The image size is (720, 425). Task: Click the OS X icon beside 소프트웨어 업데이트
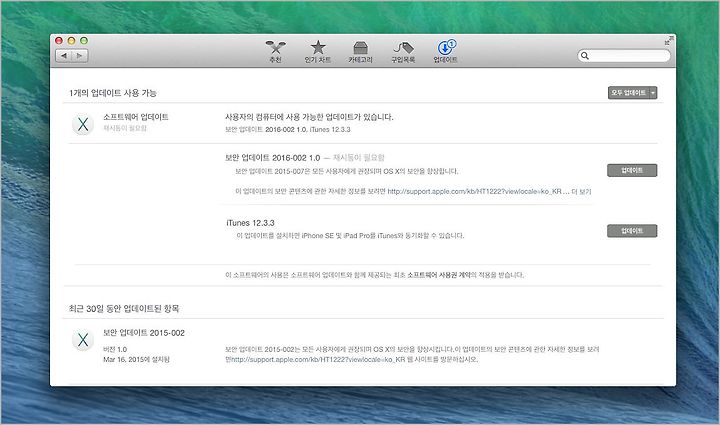pos(83,124)
